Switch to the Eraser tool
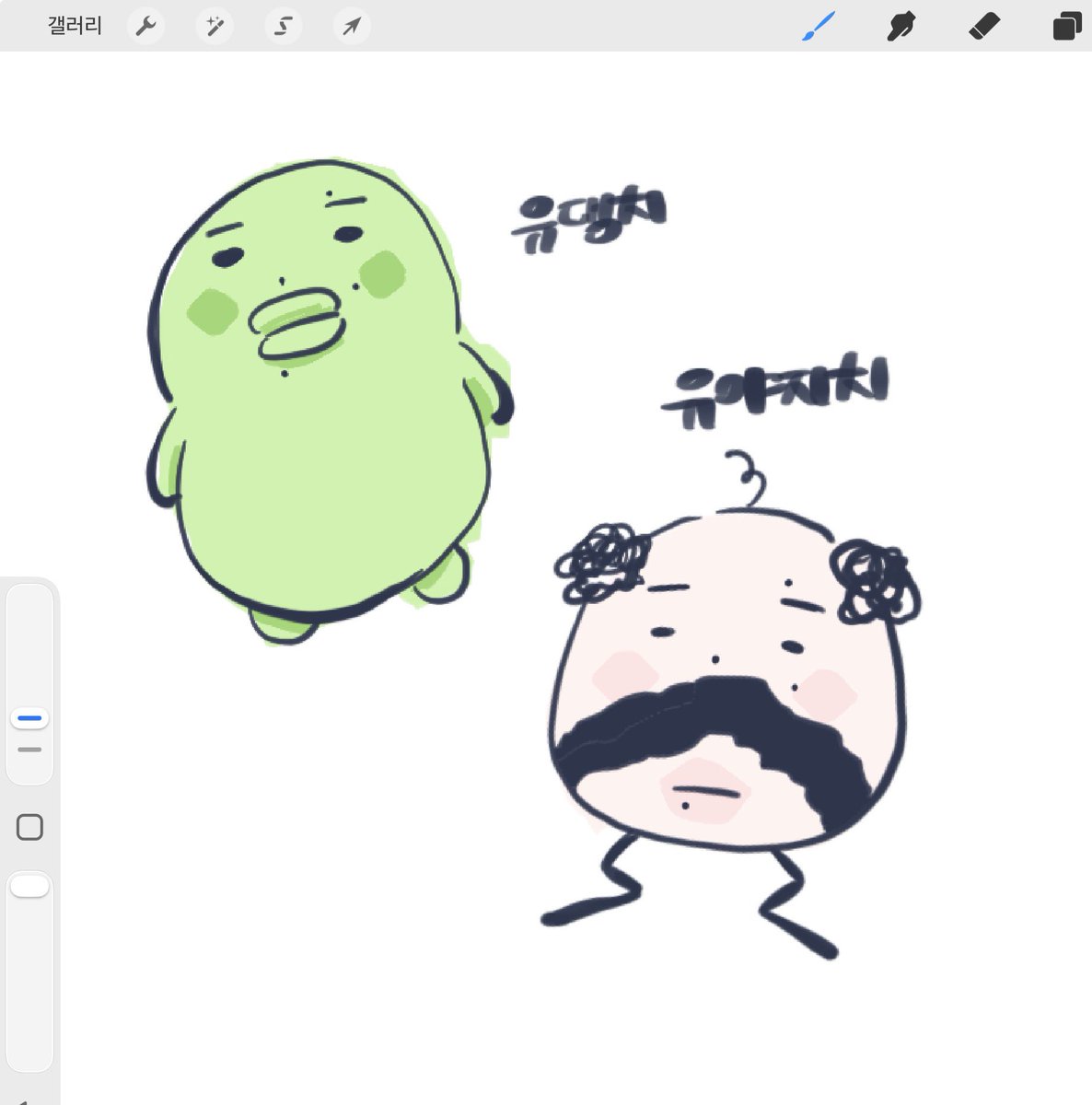The image size is (1092, 1105). point(982,26)
